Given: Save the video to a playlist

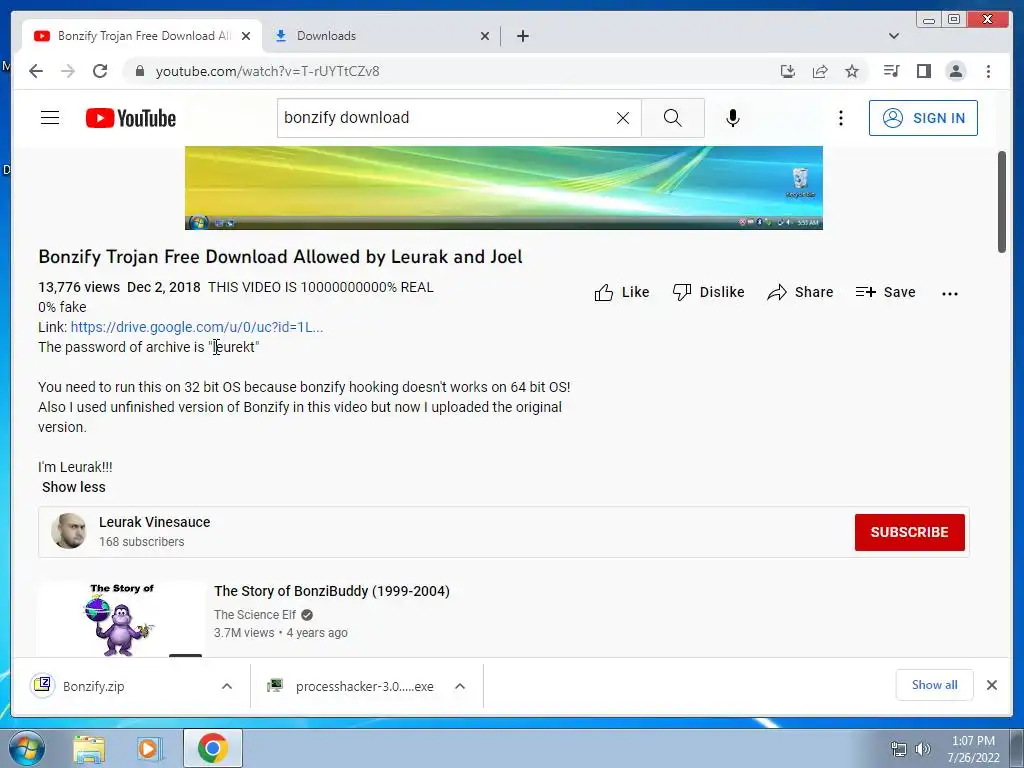Looking at the screenshot, I should [x=886, y=292].
